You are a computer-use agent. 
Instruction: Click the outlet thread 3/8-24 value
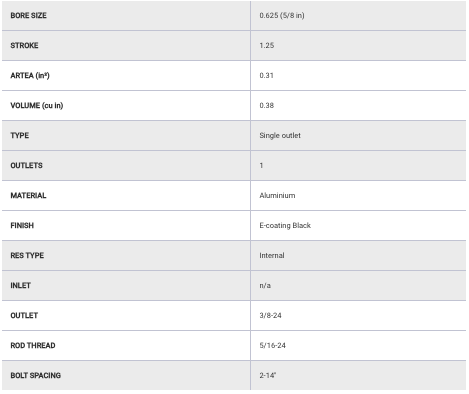pos(270,315)
